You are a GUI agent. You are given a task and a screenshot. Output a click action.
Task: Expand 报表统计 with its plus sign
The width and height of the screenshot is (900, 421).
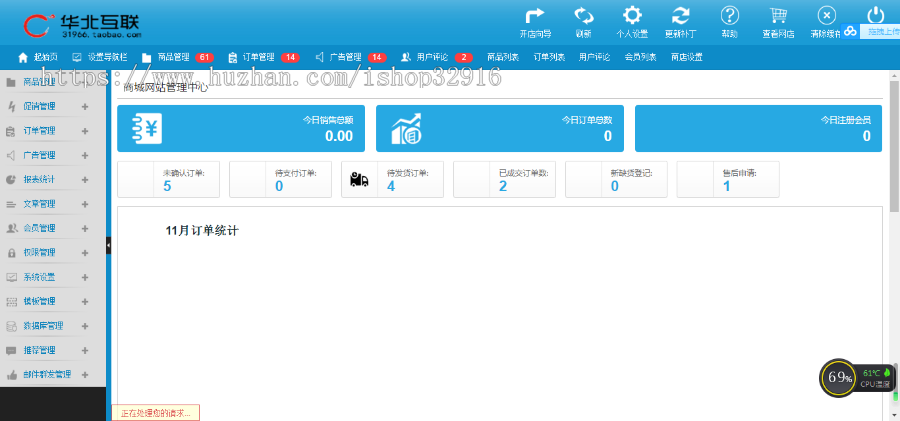click(x=85, y=179)
